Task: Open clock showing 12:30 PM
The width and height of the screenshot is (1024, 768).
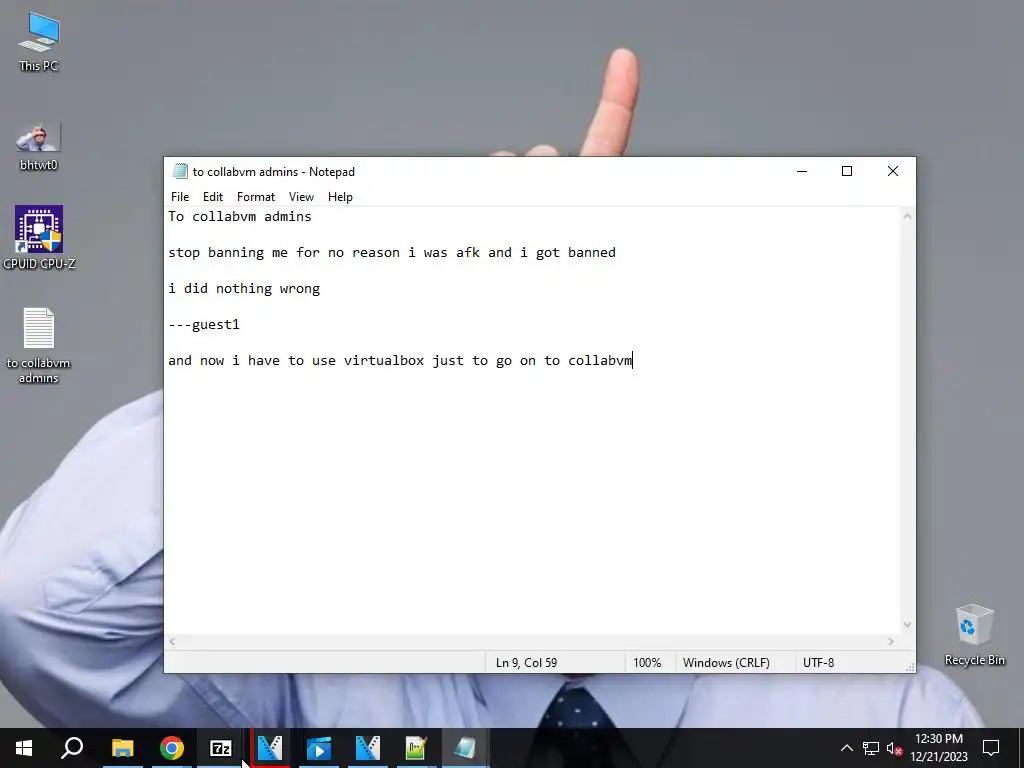Action: 939,748
